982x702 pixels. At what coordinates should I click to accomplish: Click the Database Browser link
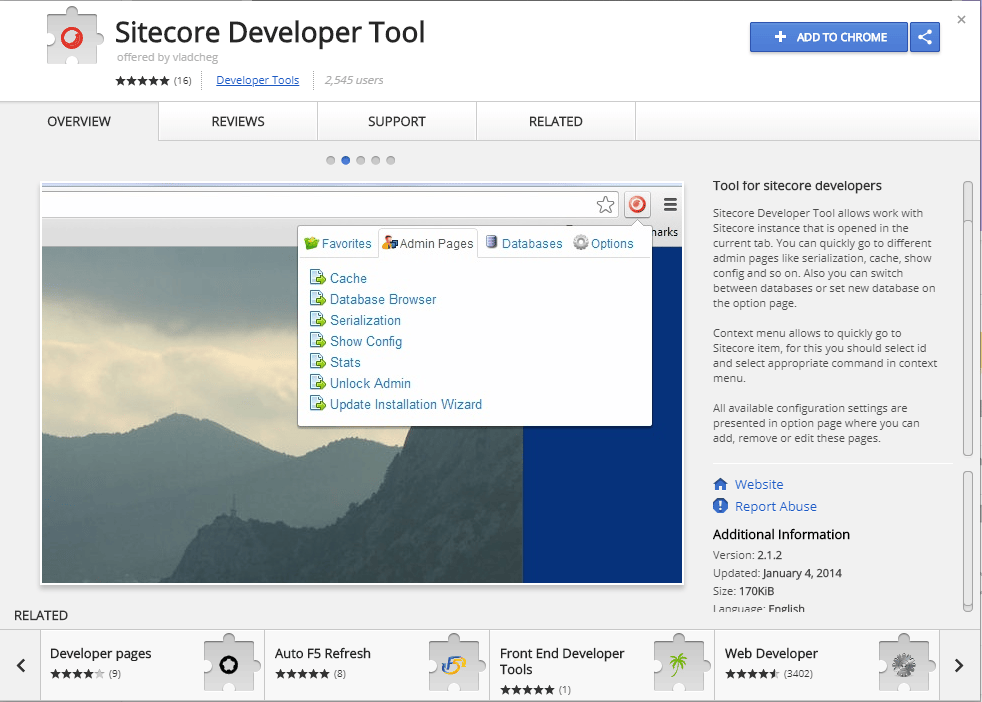coord(383,299)
